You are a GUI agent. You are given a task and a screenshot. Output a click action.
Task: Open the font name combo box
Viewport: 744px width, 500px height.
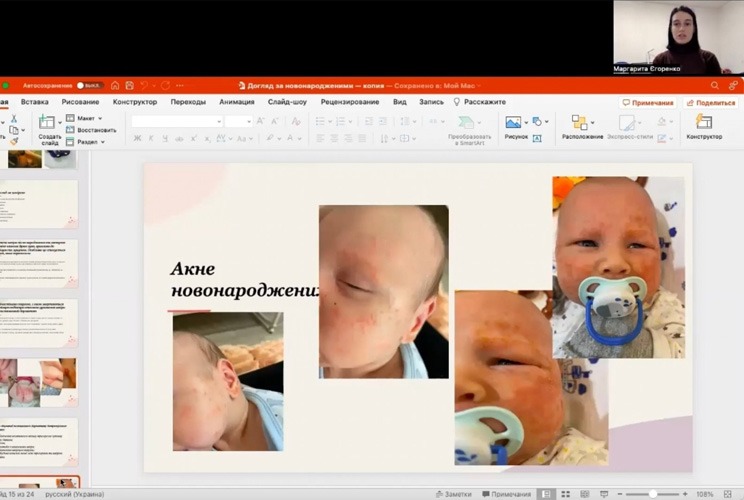point(176,121)
